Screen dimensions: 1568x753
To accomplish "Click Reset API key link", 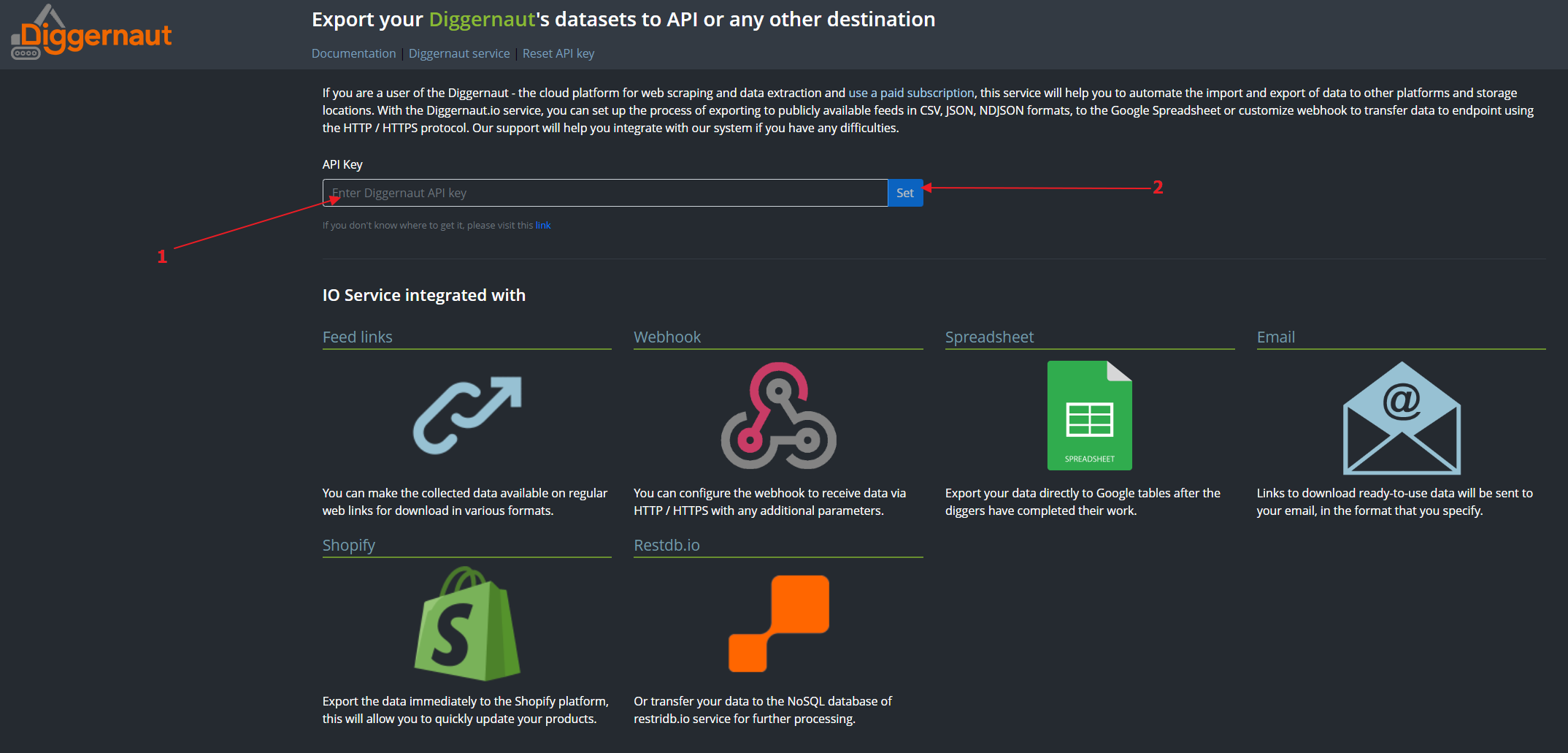I will click(x=558, y=53).
